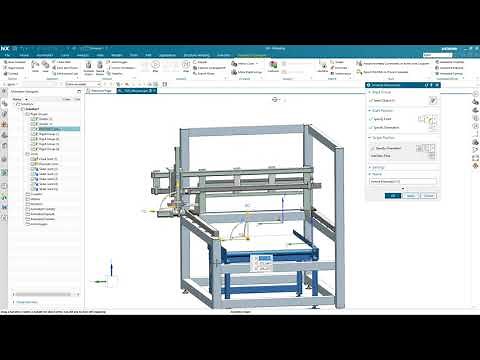The image size is (480, 360).
Task: Click the Select Object icon in the dialog
Action: 432,100
